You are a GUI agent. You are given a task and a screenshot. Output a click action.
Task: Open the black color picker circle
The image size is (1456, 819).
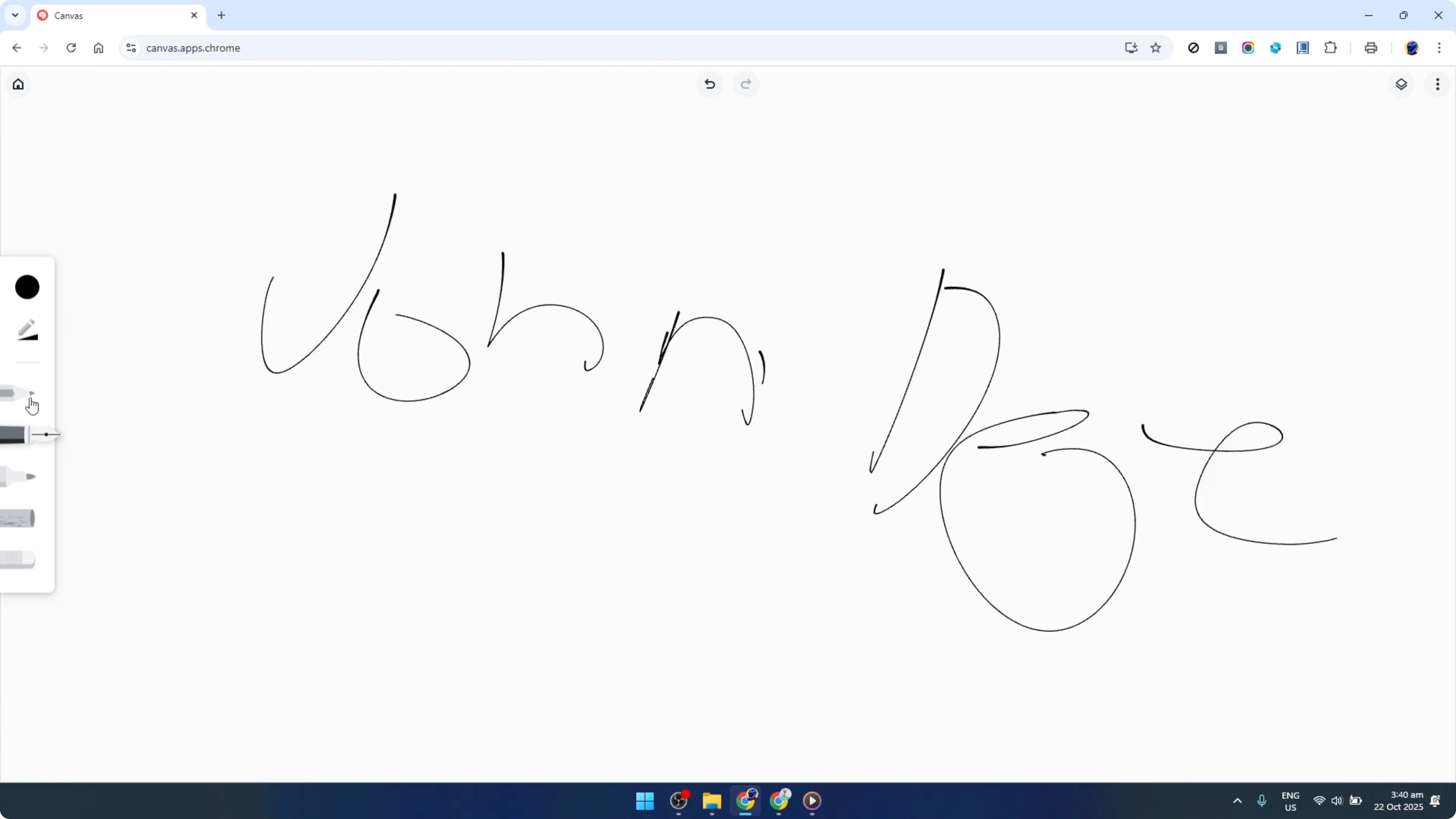click(27, 287)
